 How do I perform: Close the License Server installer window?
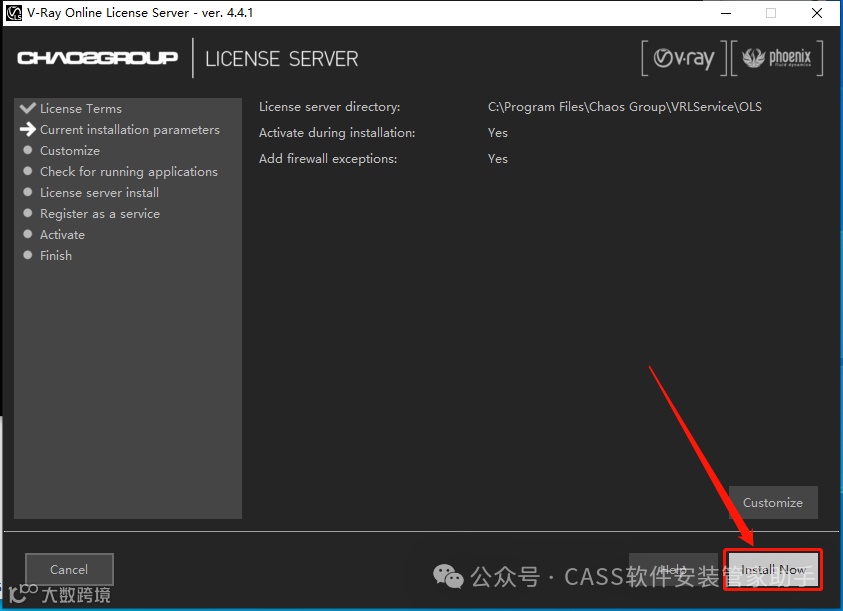pos(817,13)
